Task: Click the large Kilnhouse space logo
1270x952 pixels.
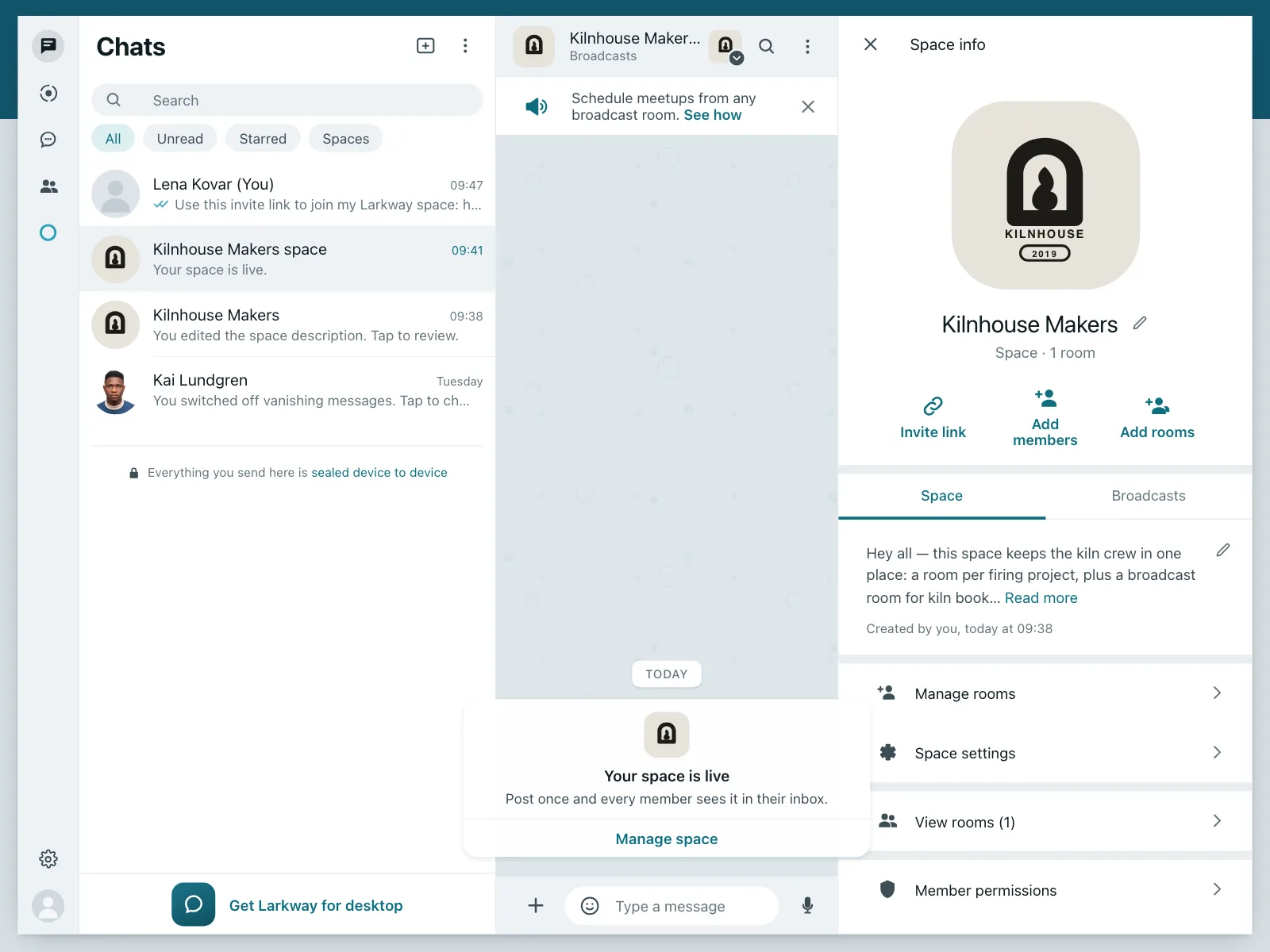Action: (1045, 195)
